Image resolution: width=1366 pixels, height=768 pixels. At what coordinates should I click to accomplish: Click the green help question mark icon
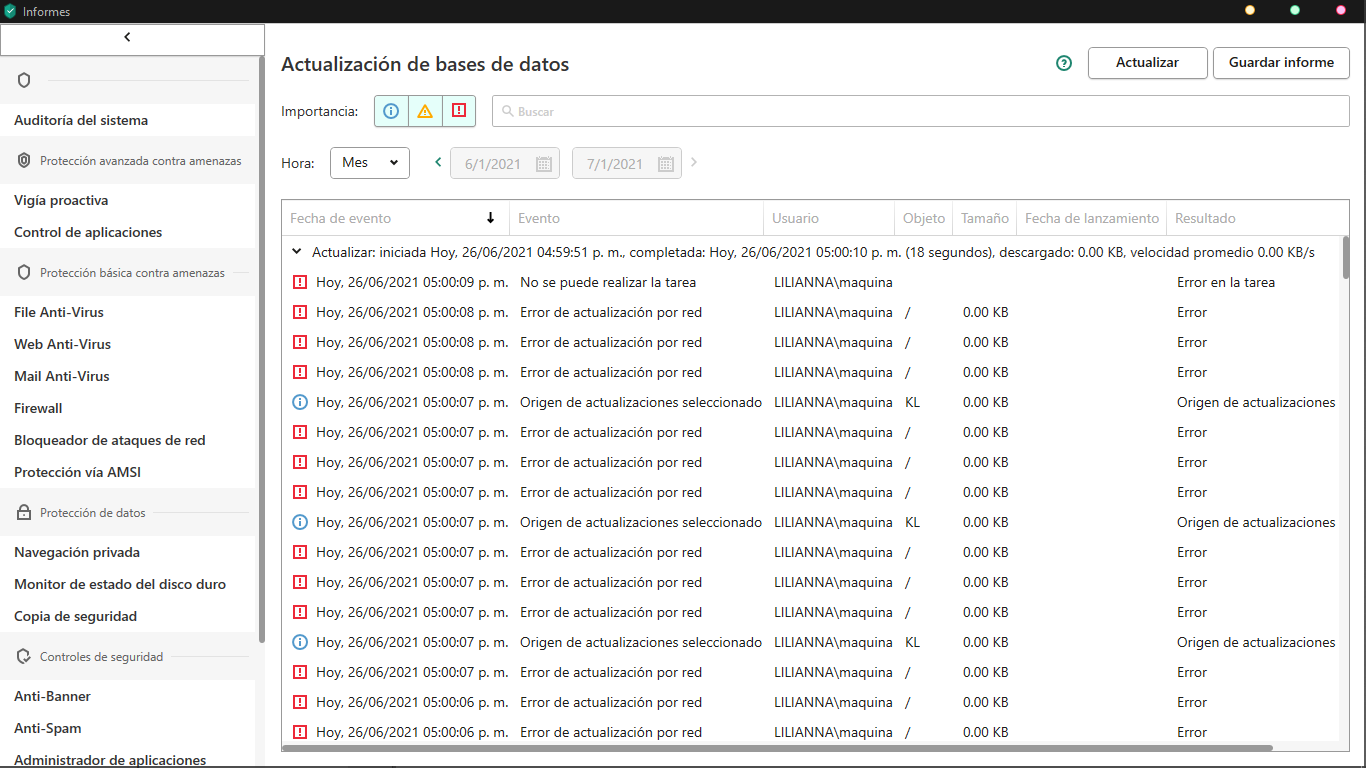(x=1064, y=63)
